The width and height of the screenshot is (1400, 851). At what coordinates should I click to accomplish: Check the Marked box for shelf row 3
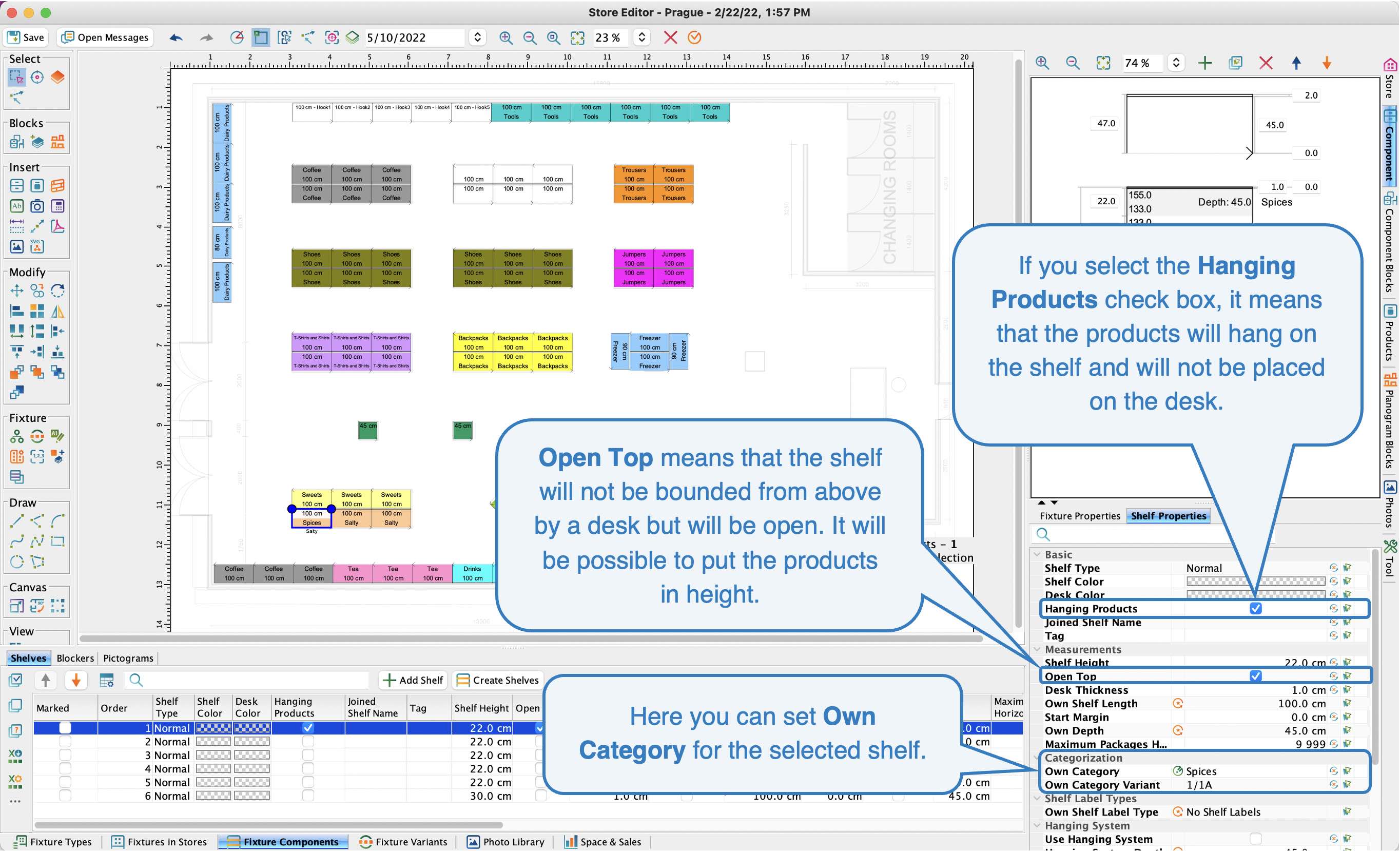pos(65,755)
